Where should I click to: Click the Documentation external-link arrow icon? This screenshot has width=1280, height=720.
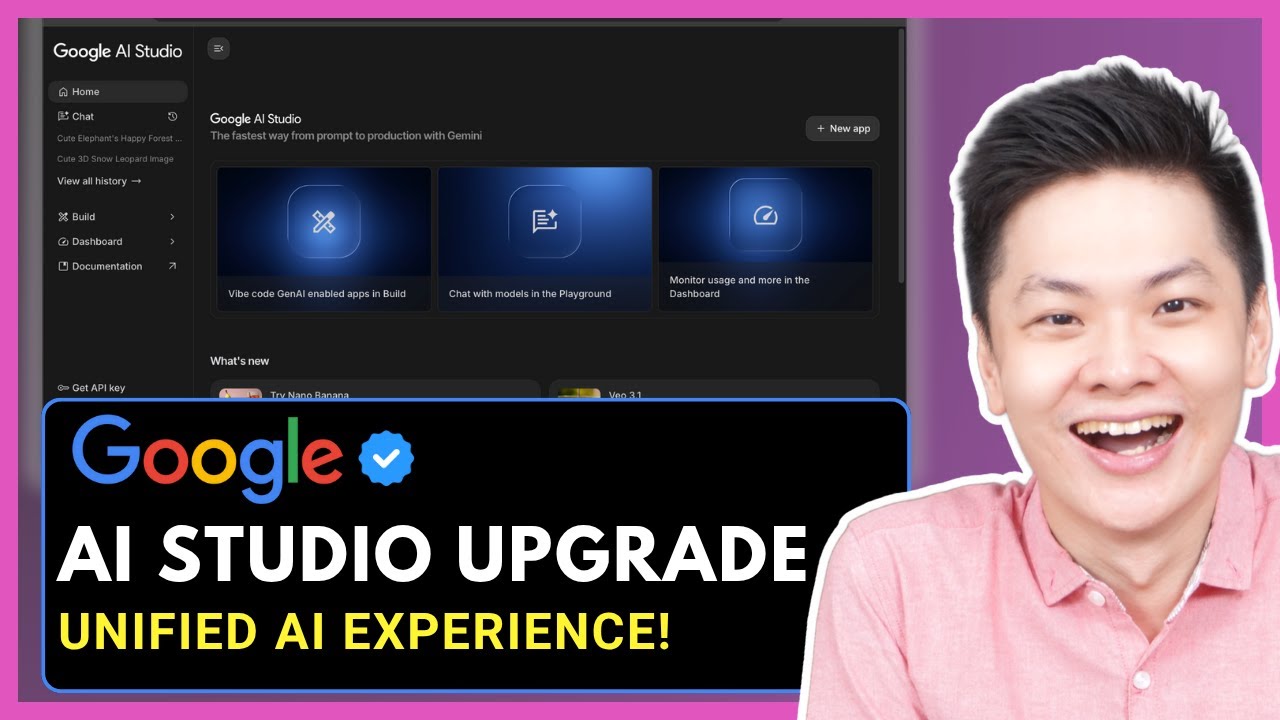tap(172, 266)
